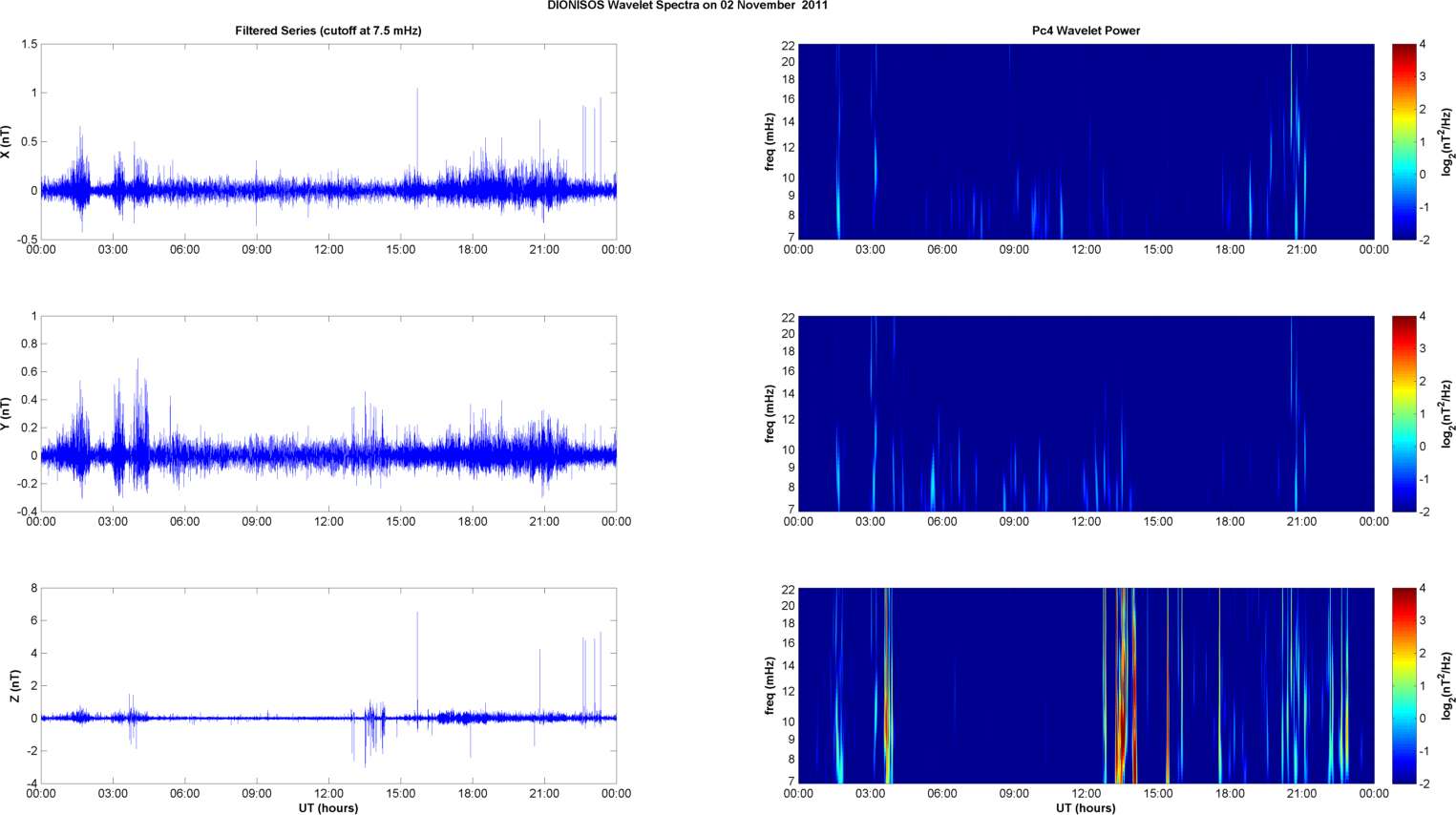The width and height of the screenshot is (1456, 815).
Task: Click the X component filtered time series plot
Action: point(328,142)
